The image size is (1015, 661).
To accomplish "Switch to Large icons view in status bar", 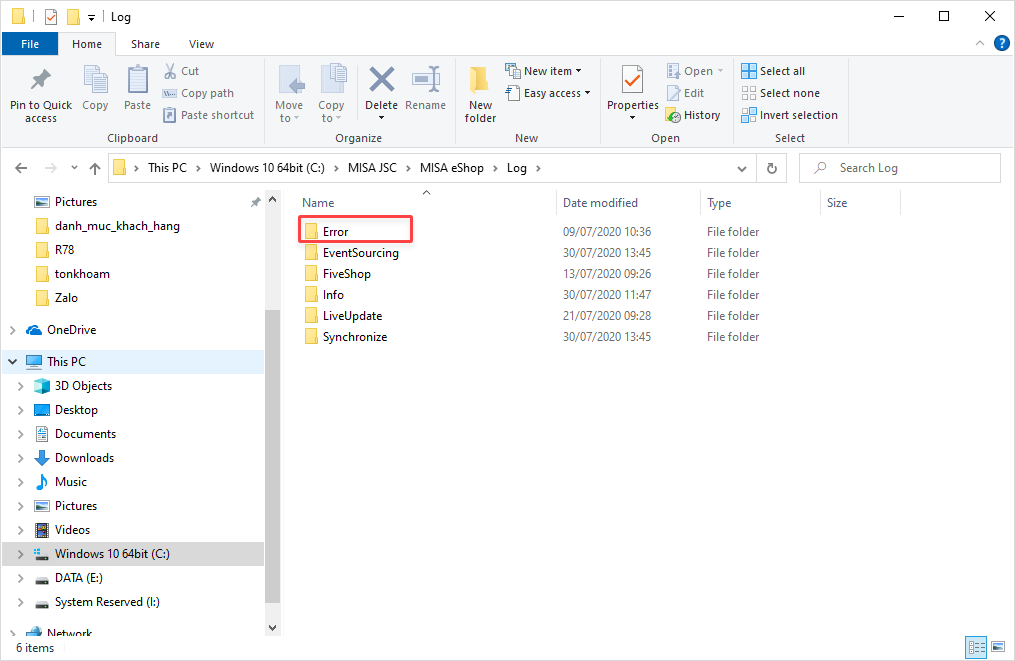I will 998,647.
